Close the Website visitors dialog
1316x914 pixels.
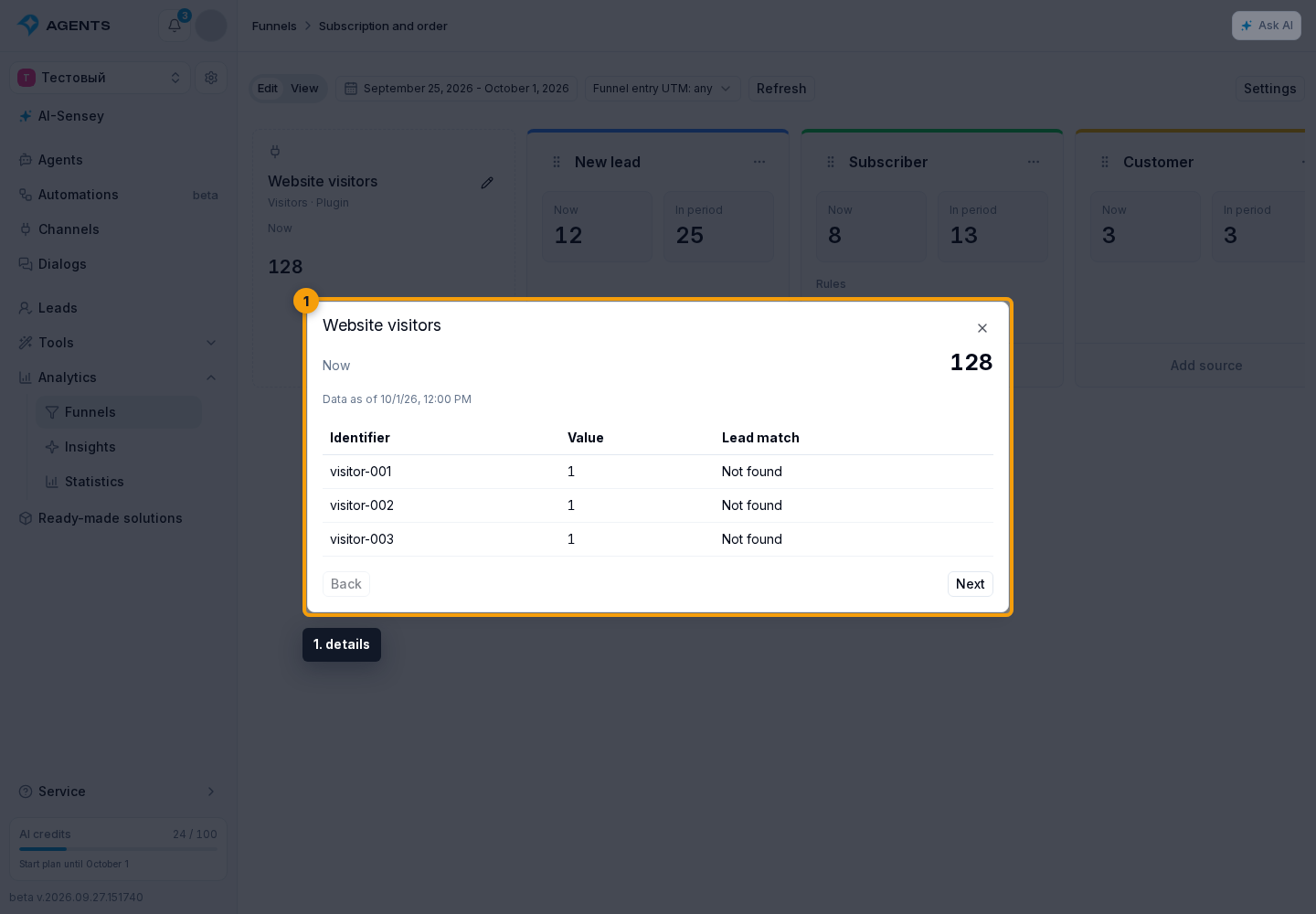click(x=982, y=328)
